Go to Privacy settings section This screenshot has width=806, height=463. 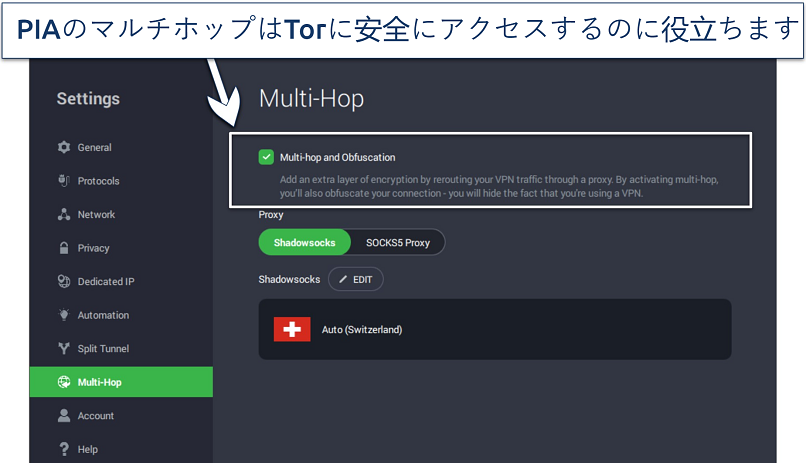coord(94,248)
